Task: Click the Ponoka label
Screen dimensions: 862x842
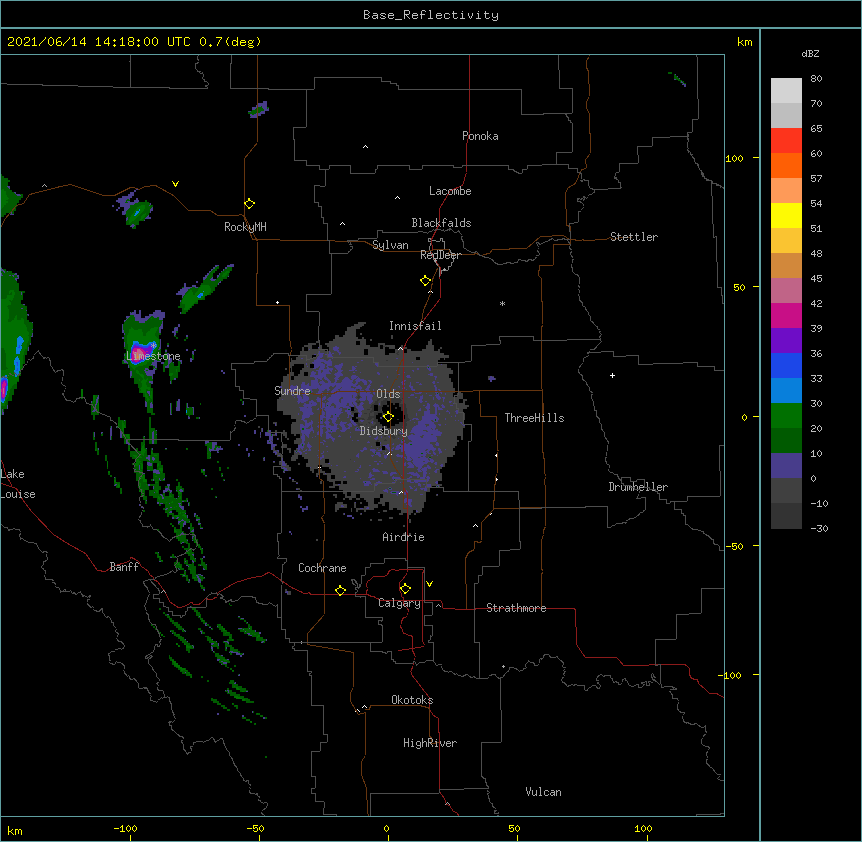Action: [480, 136]
